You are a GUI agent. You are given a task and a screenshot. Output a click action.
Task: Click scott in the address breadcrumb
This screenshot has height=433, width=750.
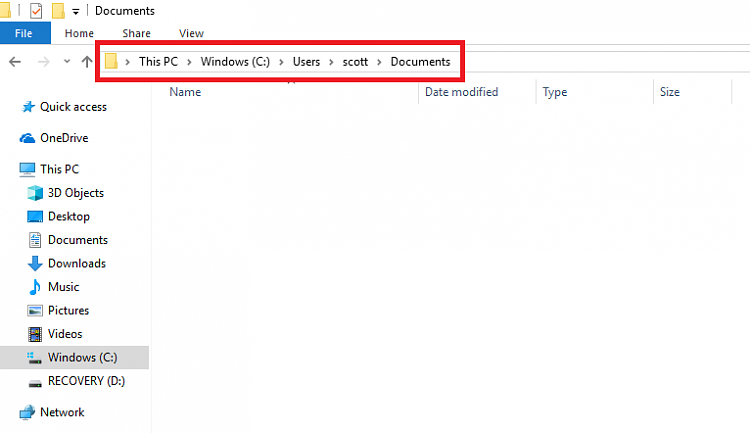pos(355,62)
